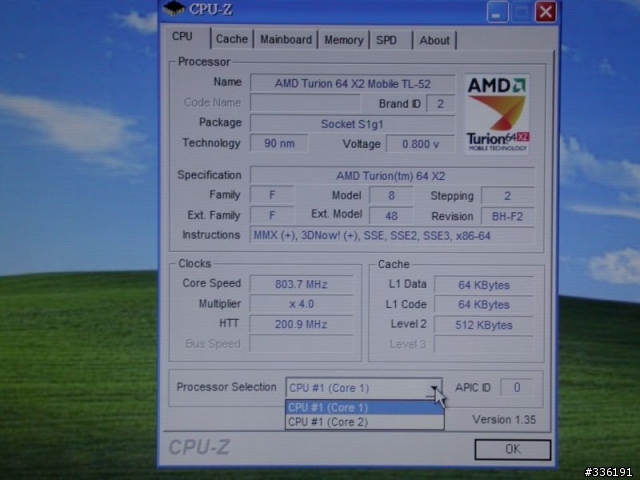
Task: Click the Technology value 90 nm
Action: point(279,143)
